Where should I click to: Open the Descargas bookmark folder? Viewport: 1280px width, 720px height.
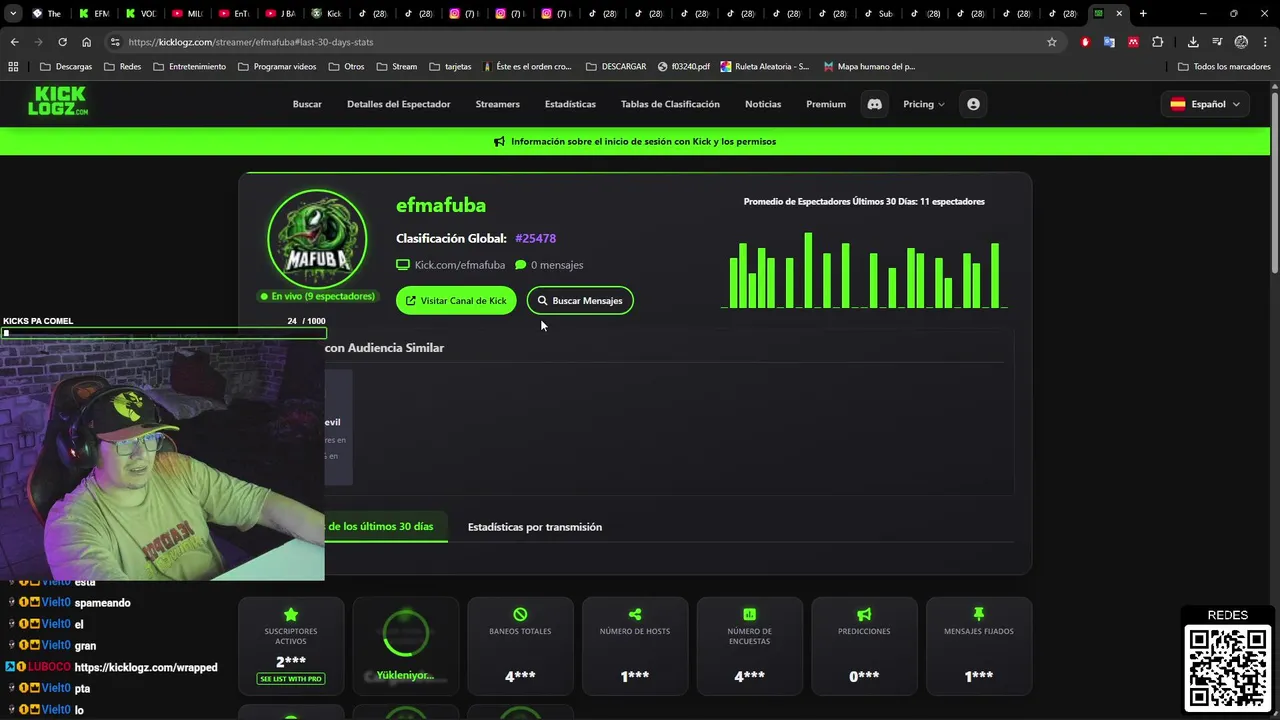(x=66, y=67)
